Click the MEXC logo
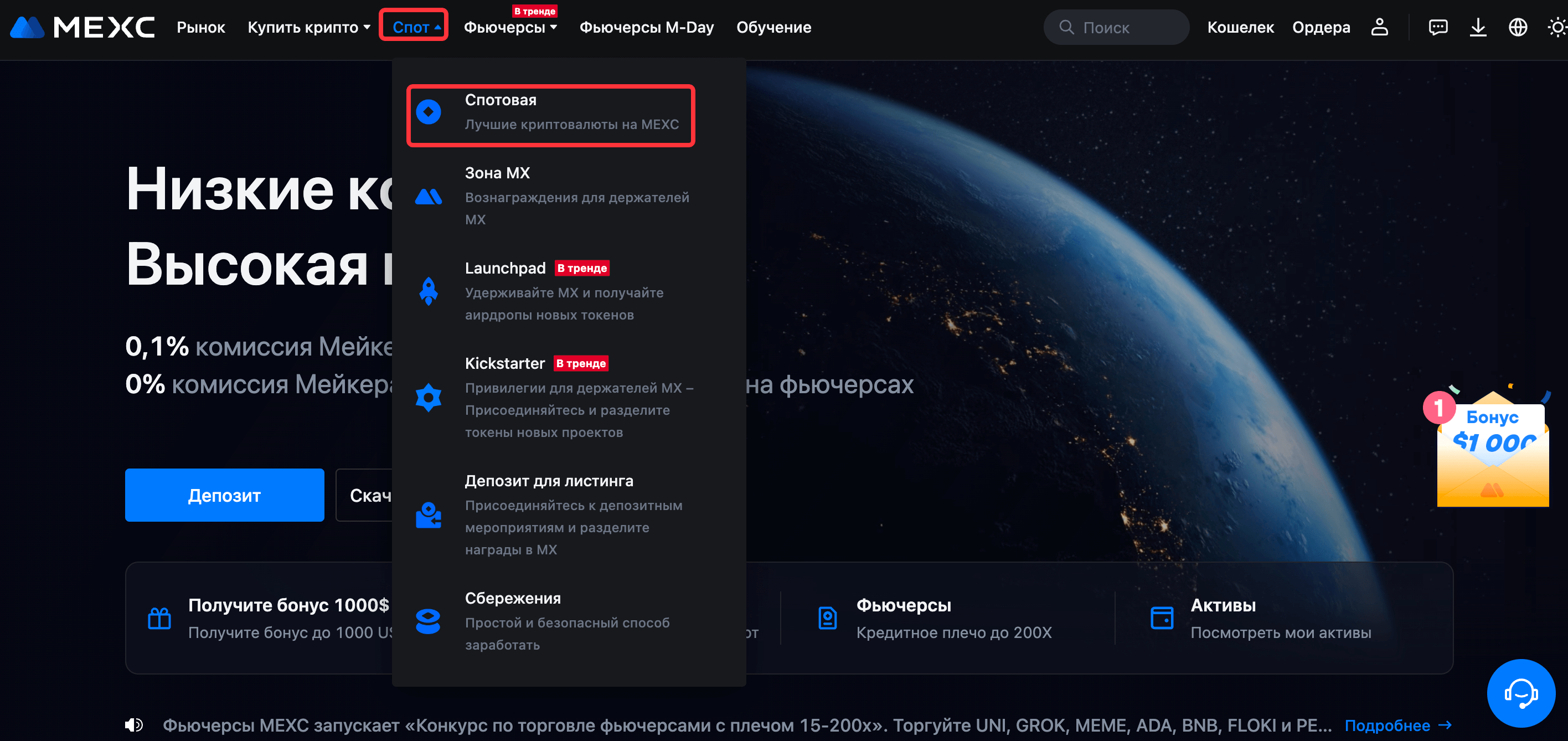The height and width of the screenshot is (741, 1568). 82,27
